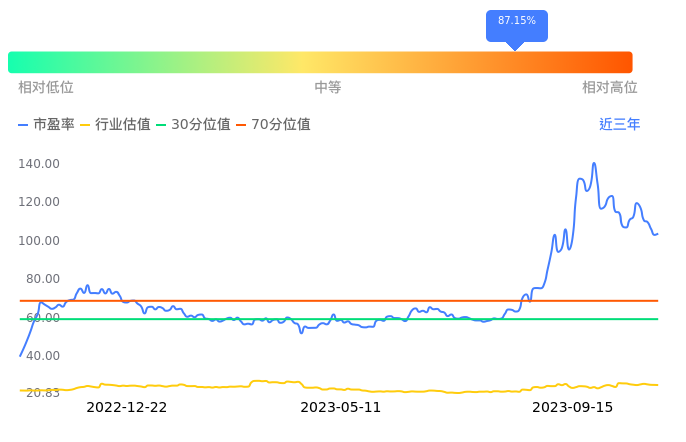
Task: Click the 140.00 y-axis label
Action: coord(40,164)
